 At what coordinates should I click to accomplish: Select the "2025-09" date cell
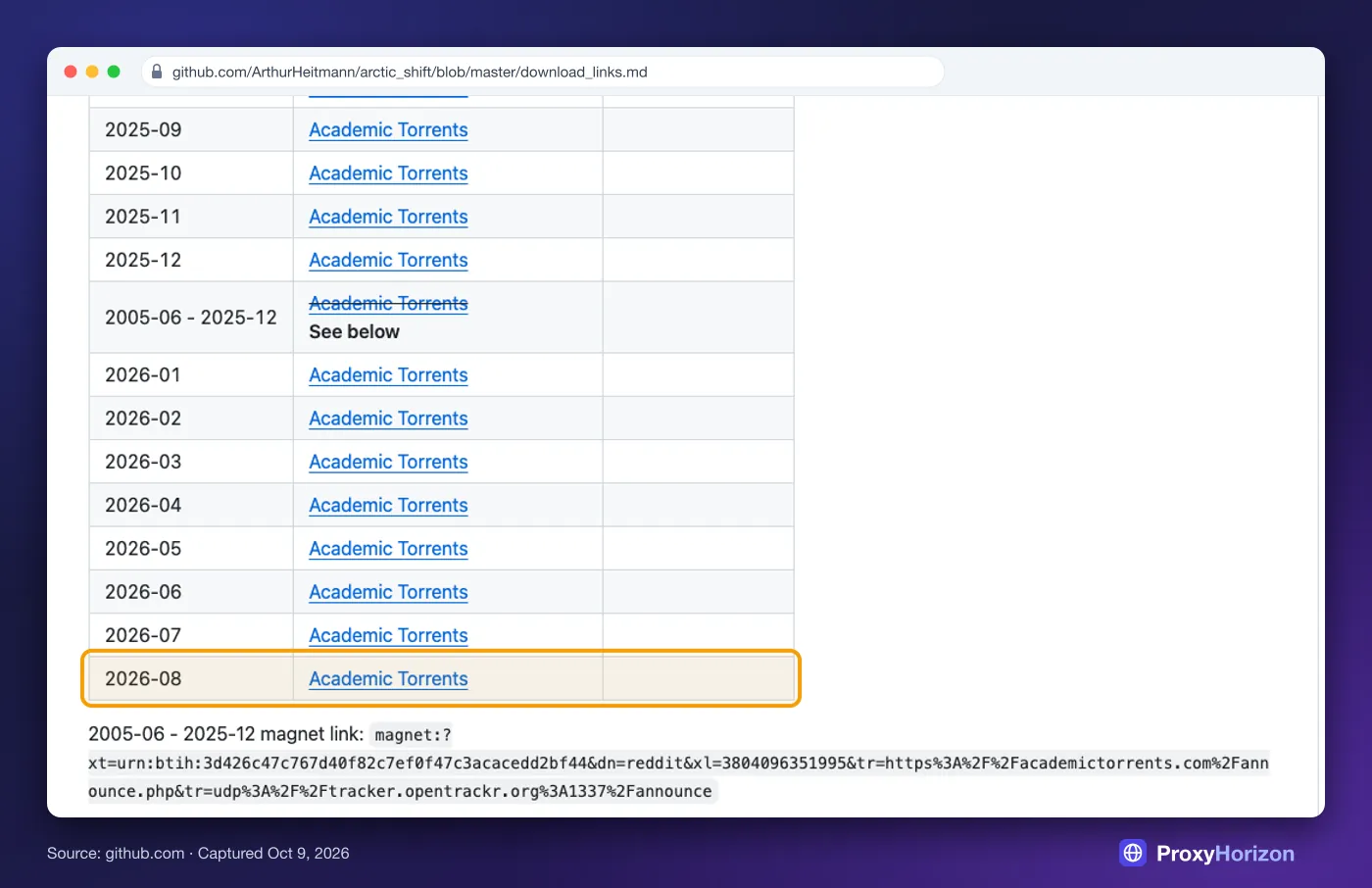191,129
